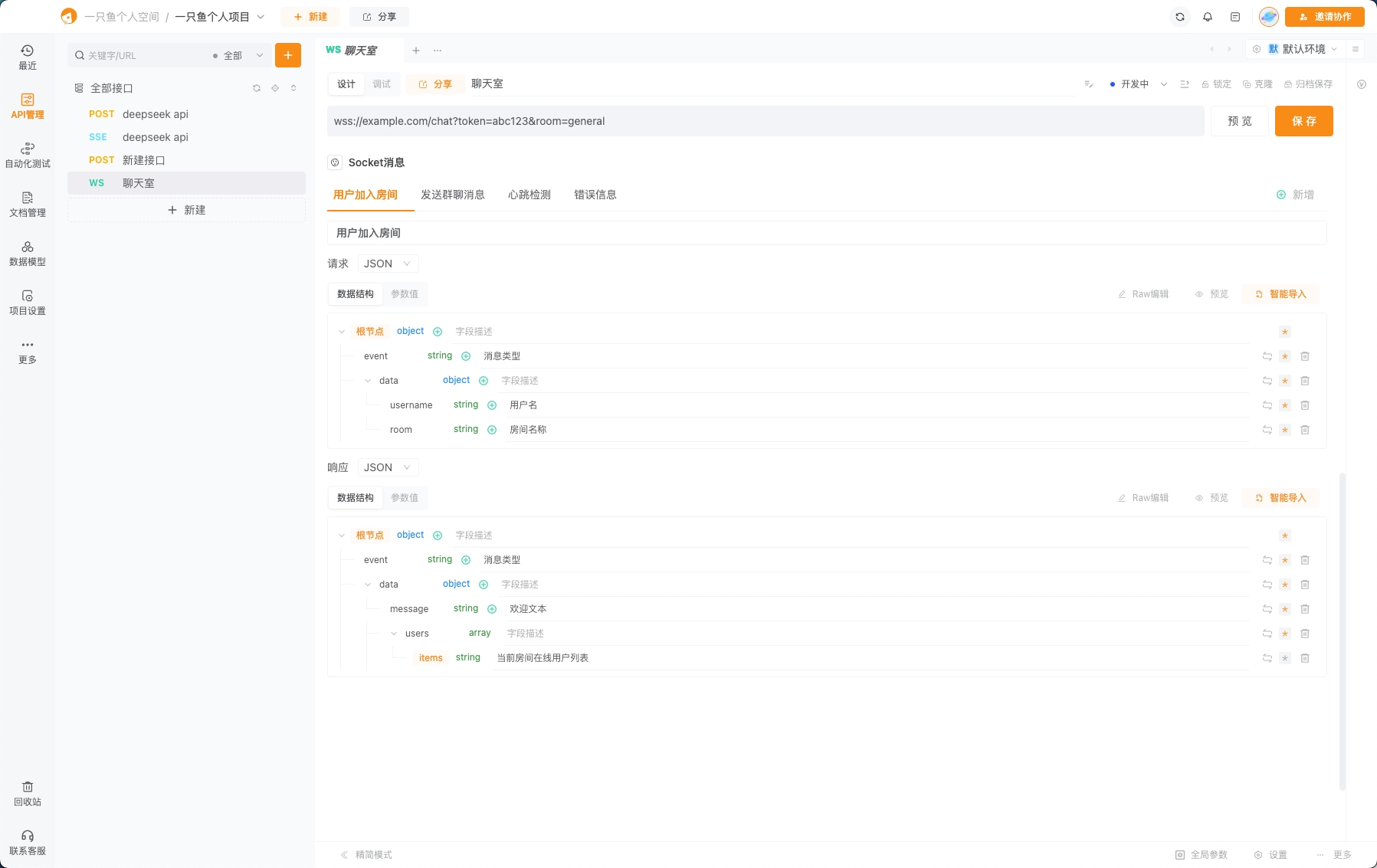
Task: Open the user avatar menu
Action: tap(1269, 17)
